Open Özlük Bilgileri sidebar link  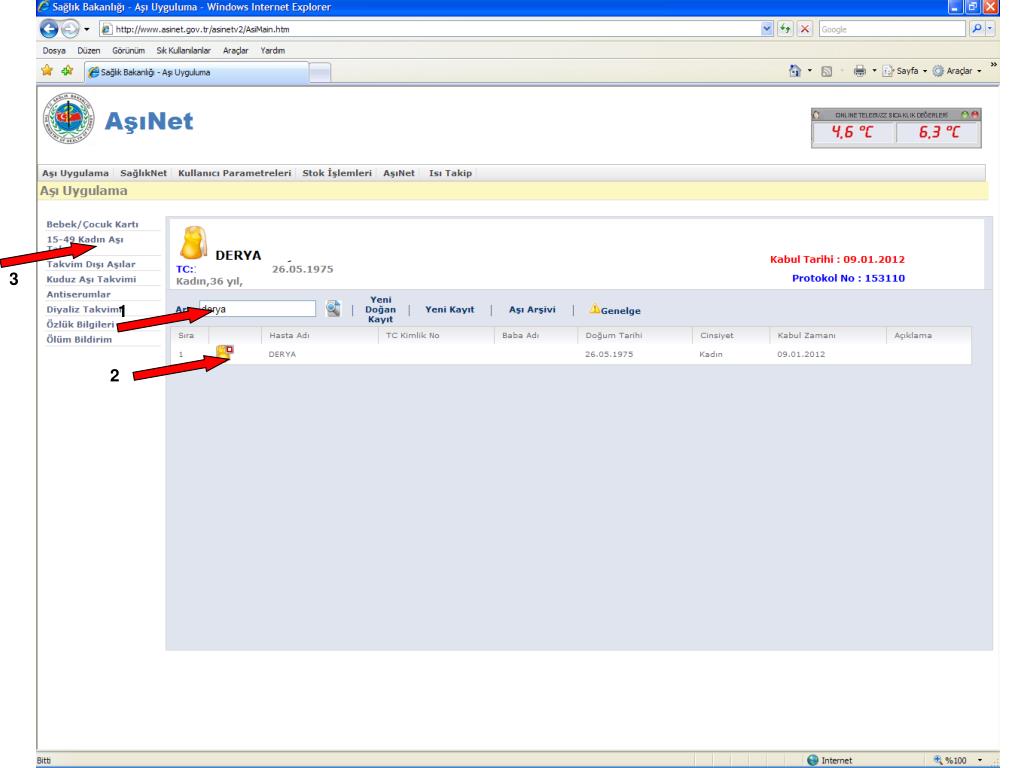tap(80, 324)
